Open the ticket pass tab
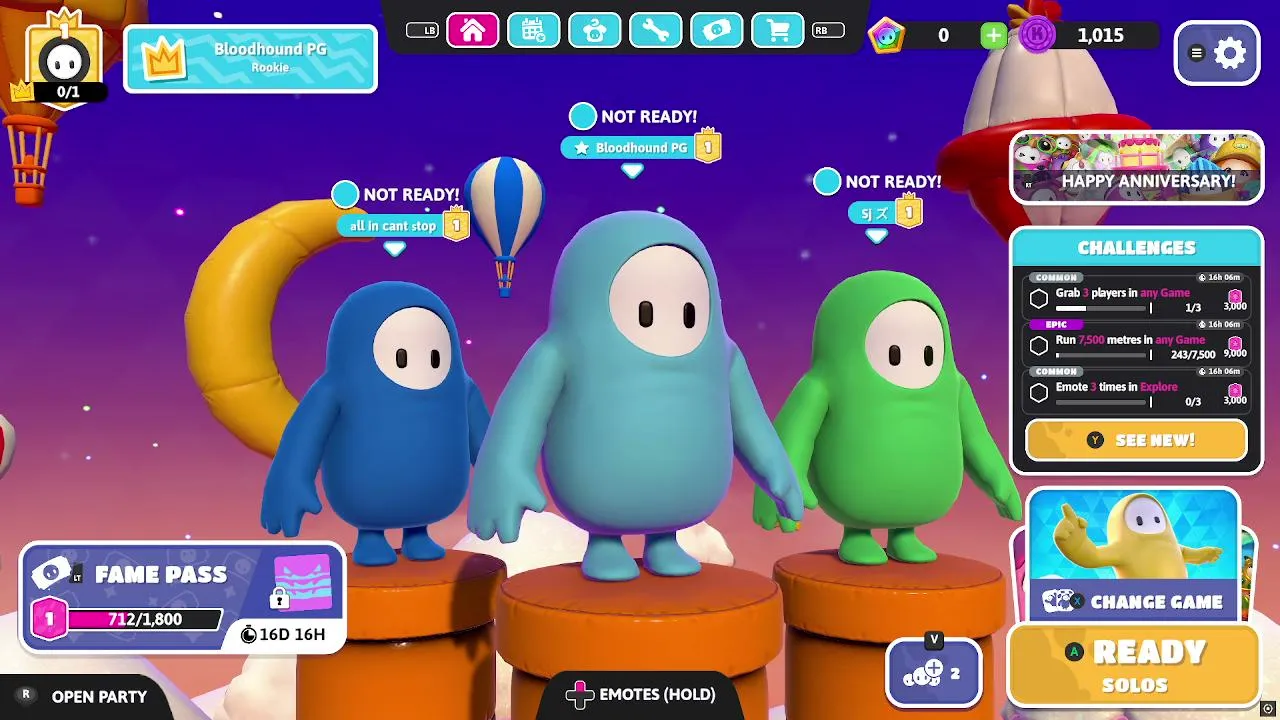The width and height of the screenshot is (1280, 720). (x=717, y=31)
